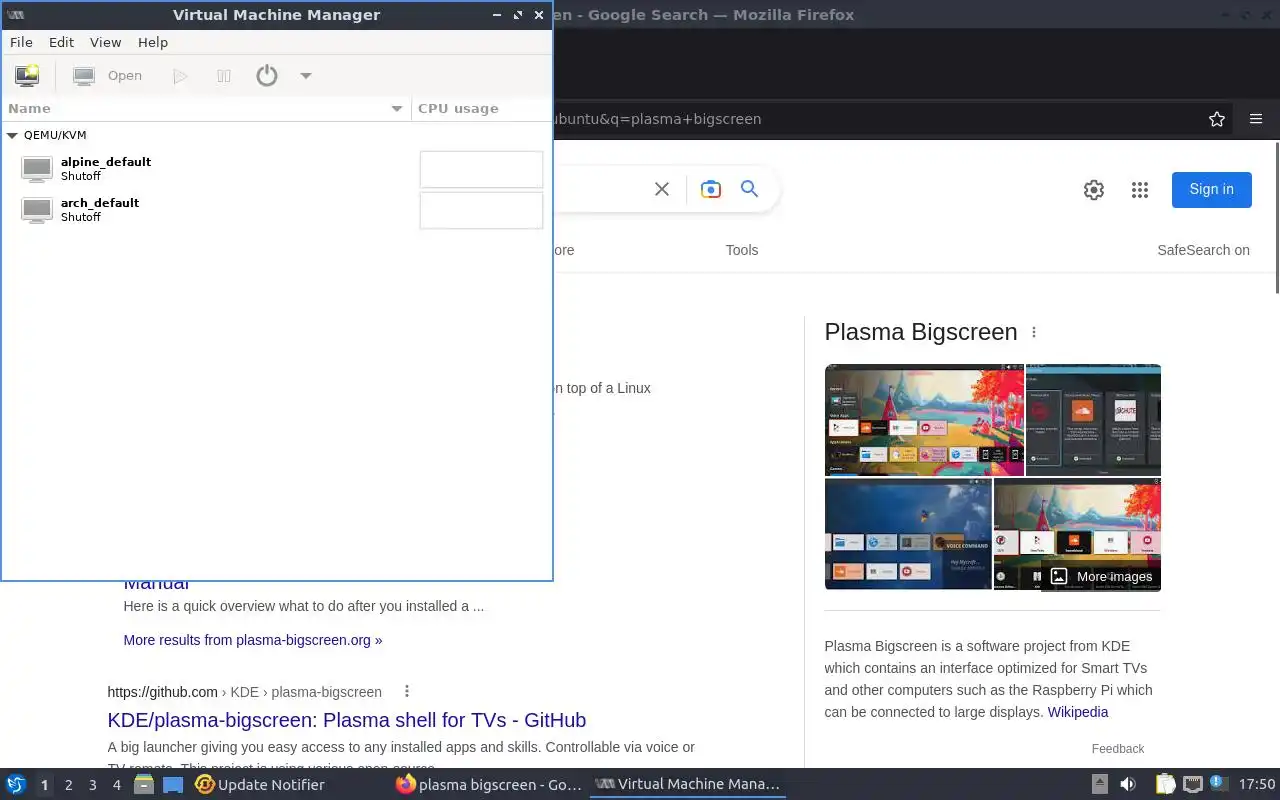The height and width of the screenshot is (800, 1280).
Task: Switch to Update Notifier in taskbar
Action: pos(260,785)
